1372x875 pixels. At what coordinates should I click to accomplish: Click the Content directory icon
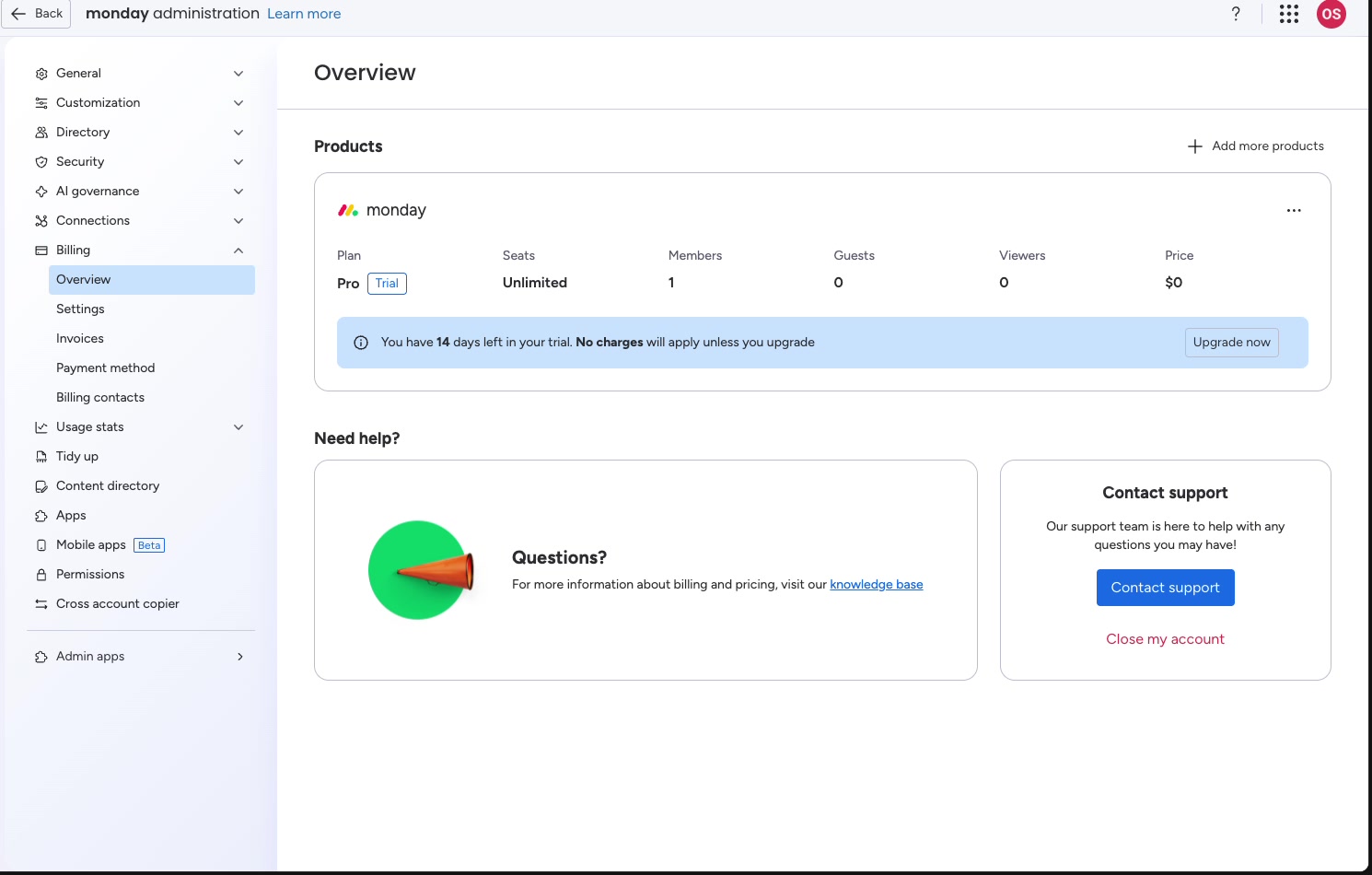pos(41,486)
